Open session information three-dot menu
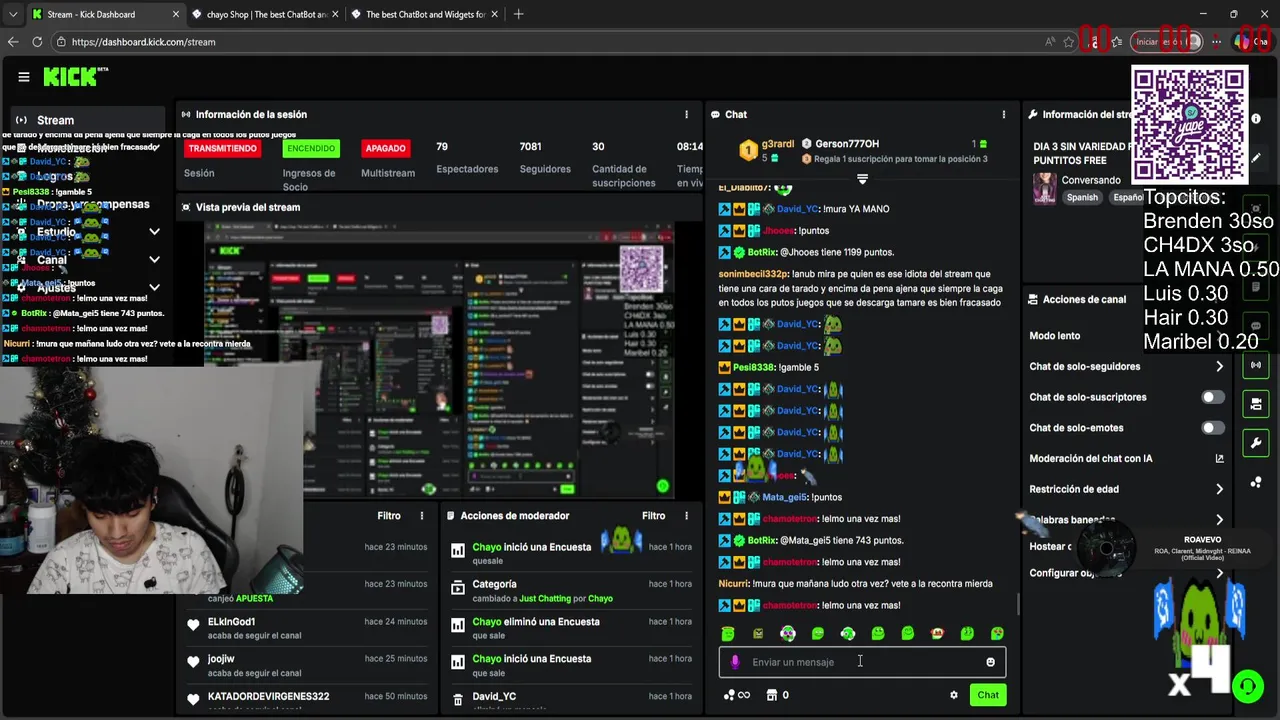 686,114
